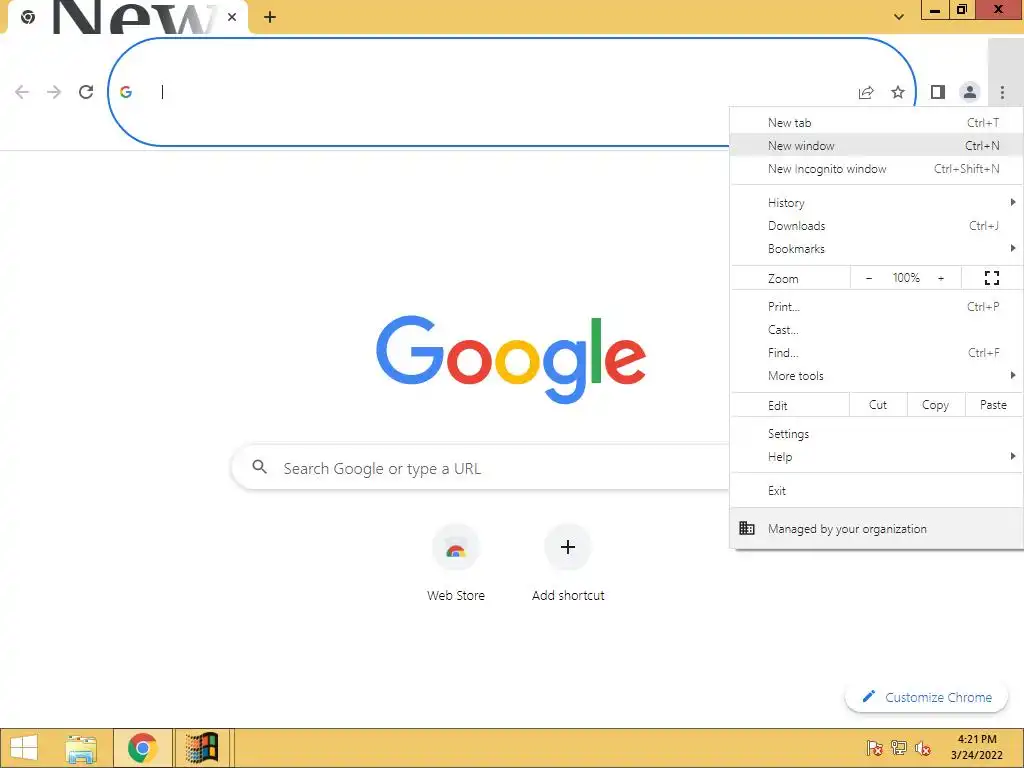Open a New Incognito window
This screenshot has height=768, width=1024.
coord(876,169)
